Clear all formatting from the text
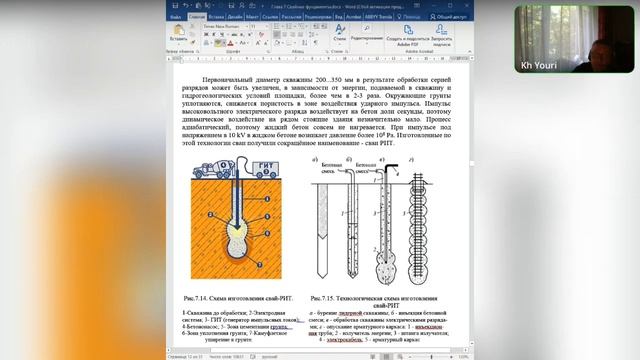This screenshot has width=640, height=360. [262, 34]
